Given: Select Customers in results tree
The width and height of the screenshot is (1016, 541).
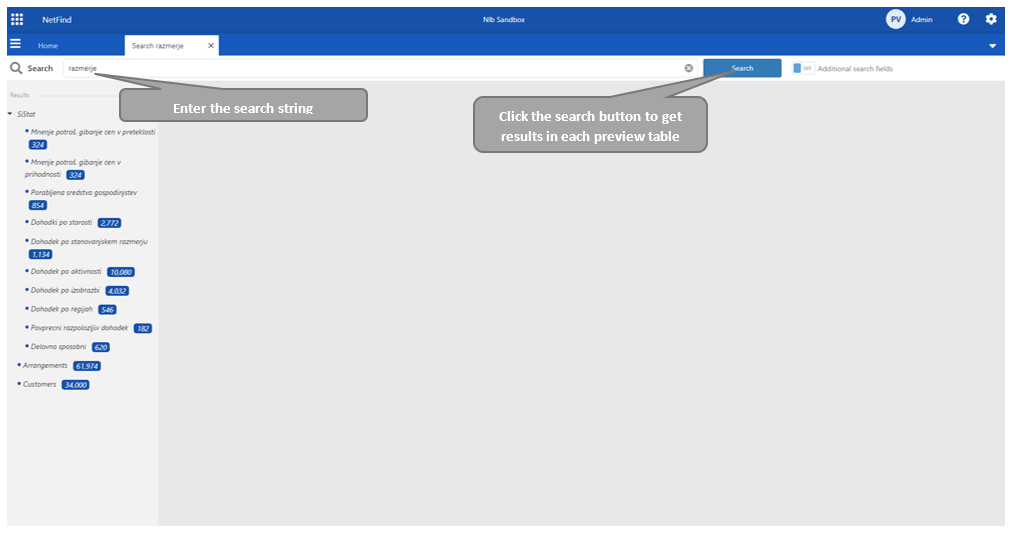Looking at the screenshot, I should [40, 384].
